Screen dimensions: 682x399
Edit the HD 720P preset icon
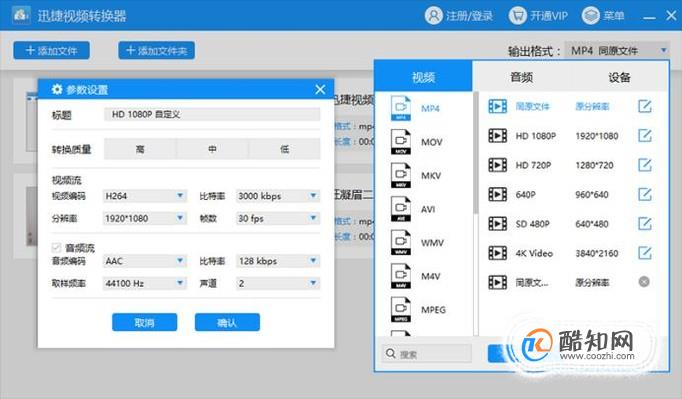click(645, 165)
